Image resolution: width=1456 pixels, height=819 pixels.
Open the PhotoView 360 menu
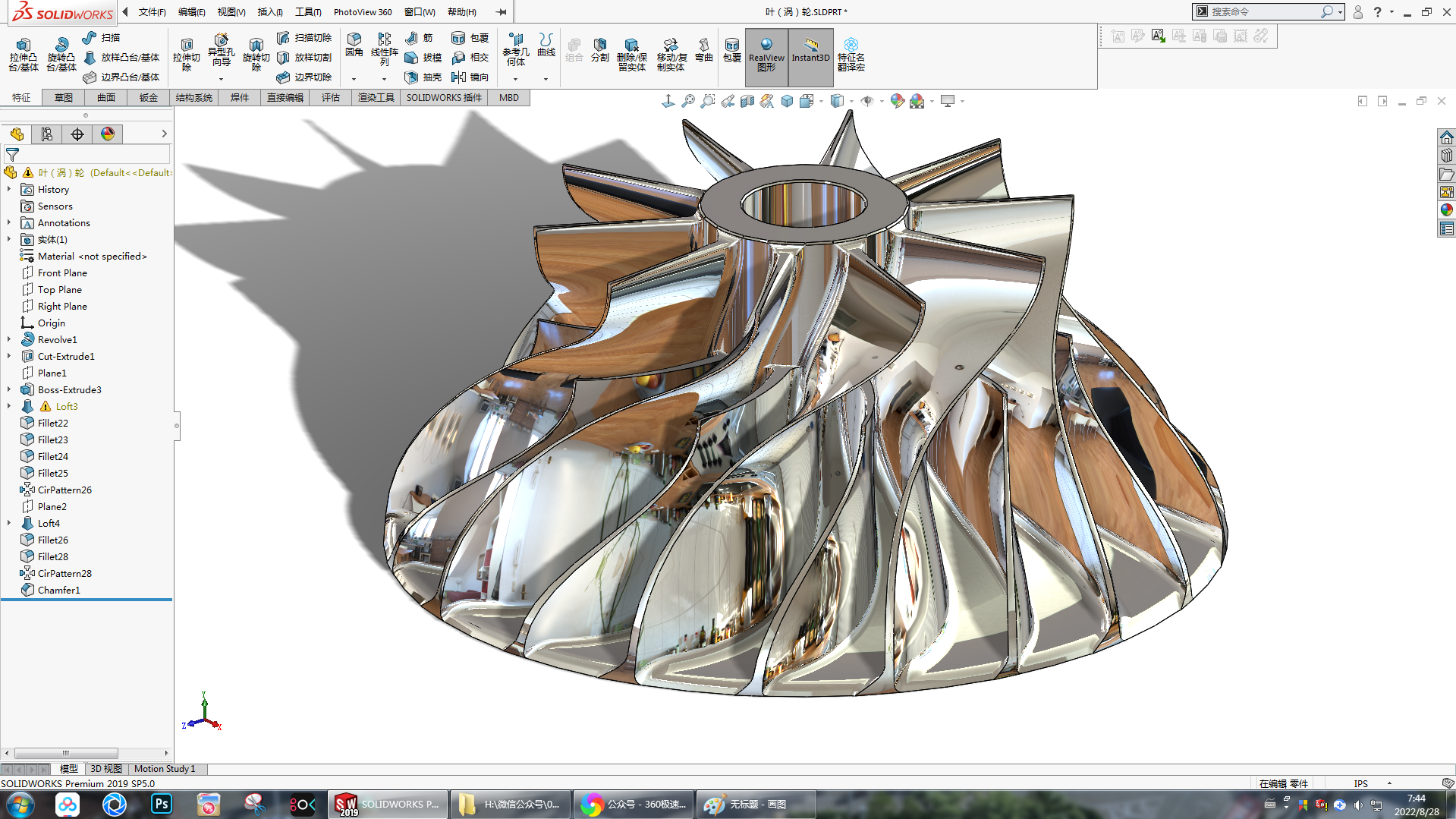(363, 12)
